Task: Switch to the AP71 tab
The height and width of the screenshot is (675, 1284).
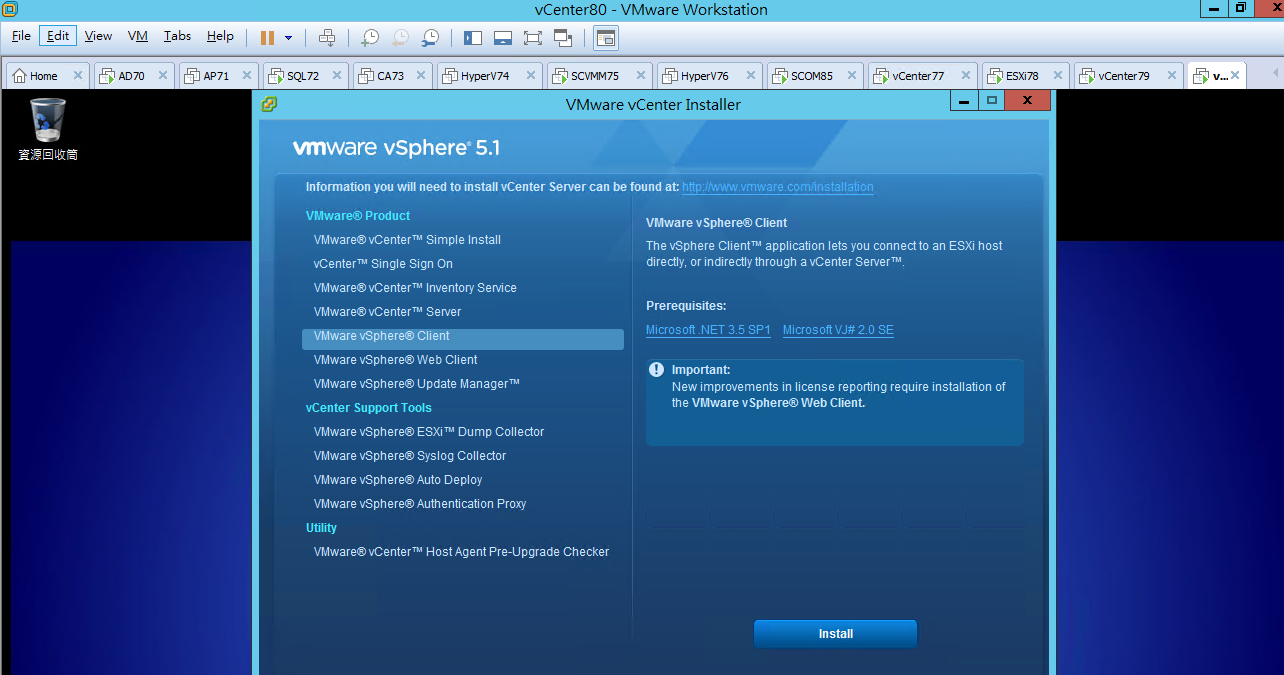Action: pos(216,76)
